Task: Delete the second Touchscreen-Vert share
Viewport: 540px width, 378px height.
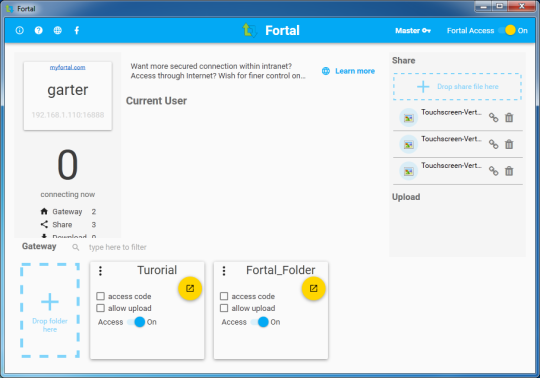Action: point(509,144)
